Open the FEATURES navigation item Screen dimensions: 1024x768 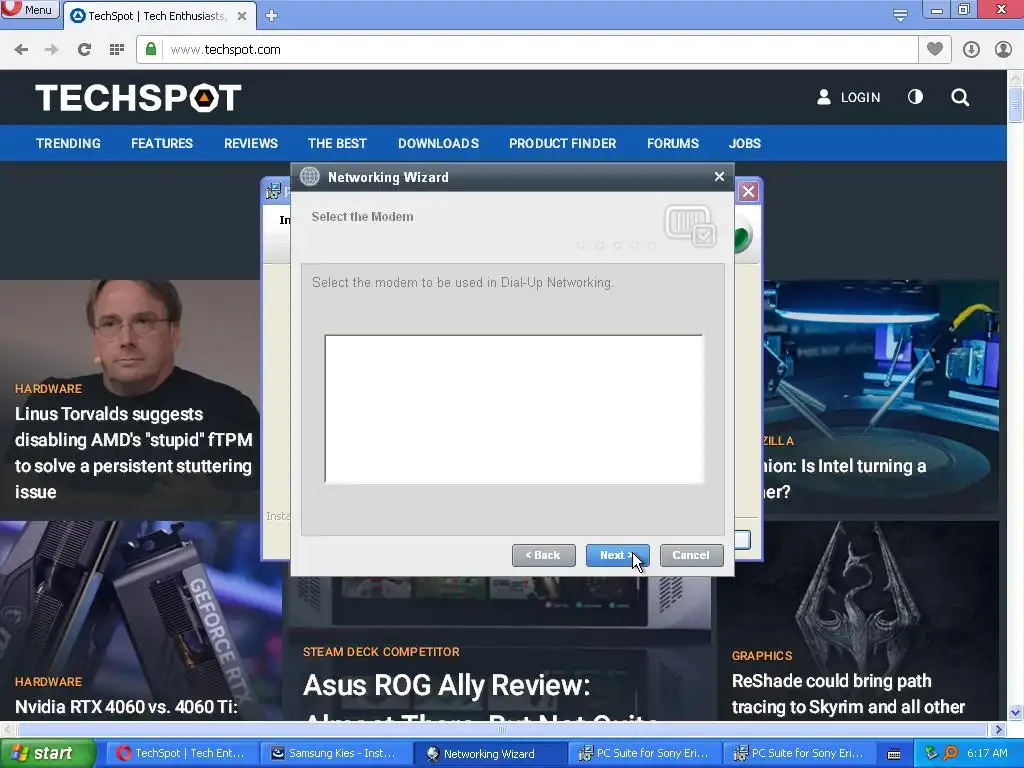point(162,144)
